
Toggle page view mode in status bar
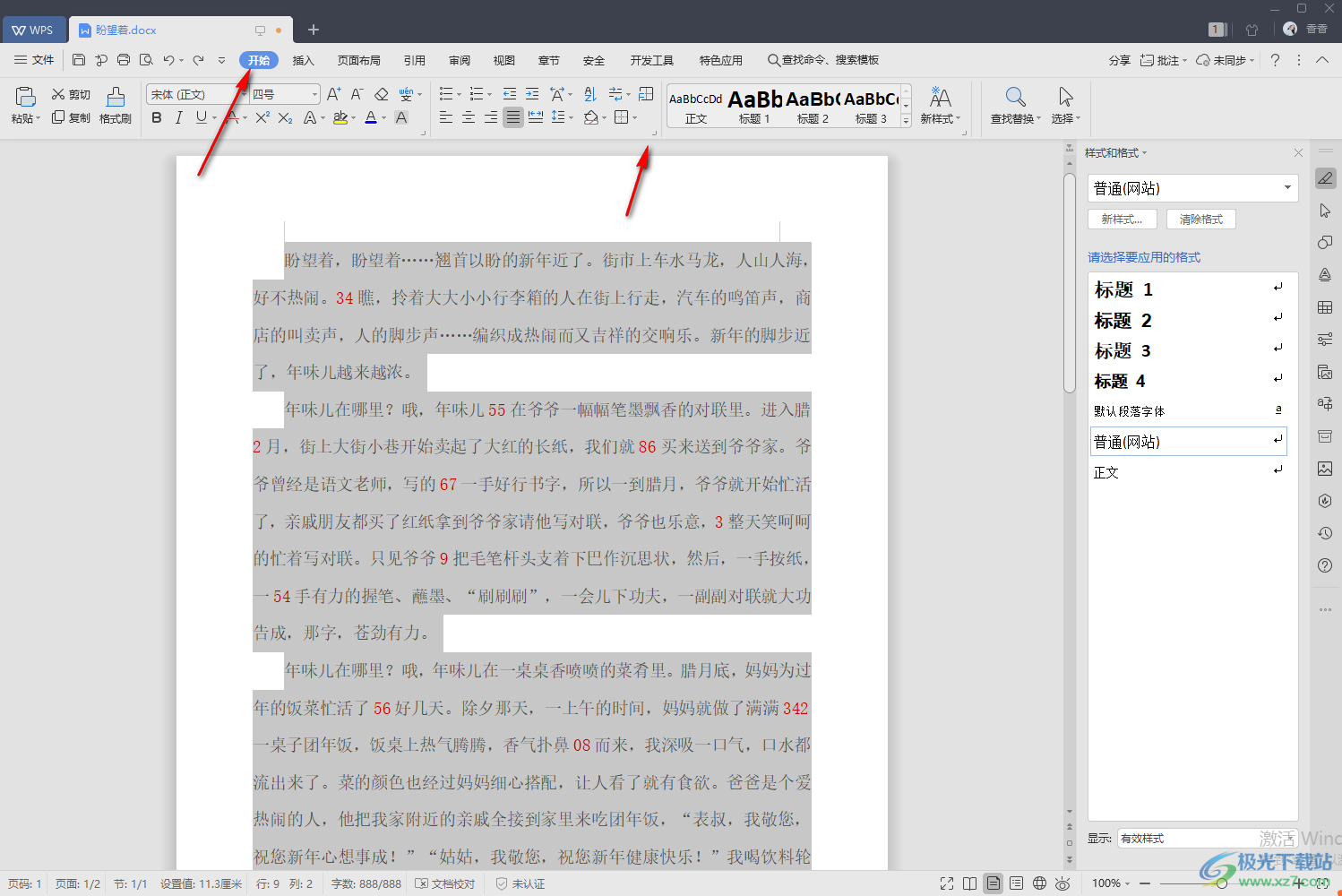[x=994, y=883]
